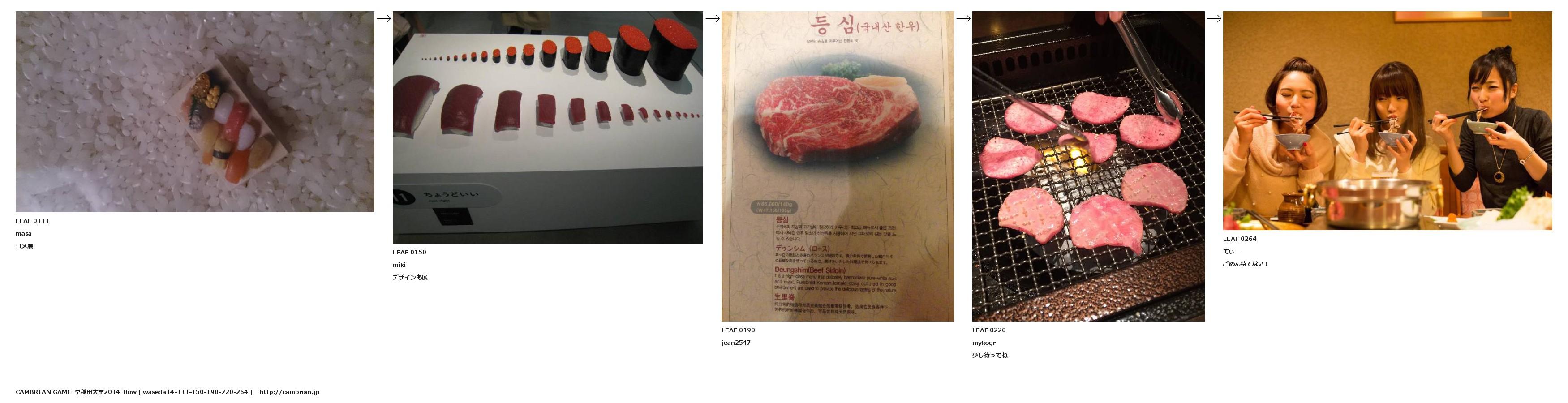
Task: Select author name masa
Action: (24, 234)
